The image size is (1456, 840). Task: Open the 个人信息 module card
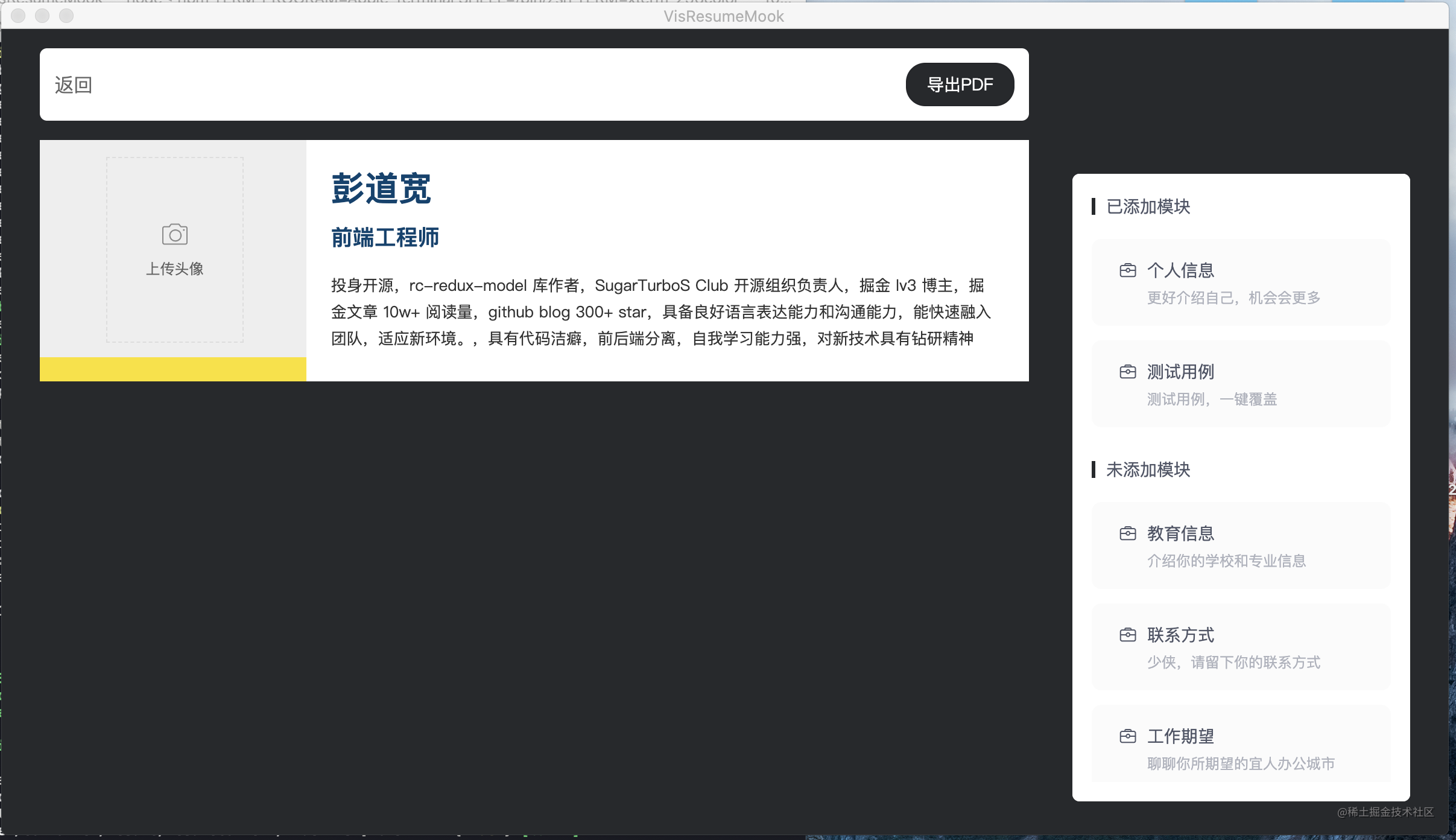[1241, 282]
